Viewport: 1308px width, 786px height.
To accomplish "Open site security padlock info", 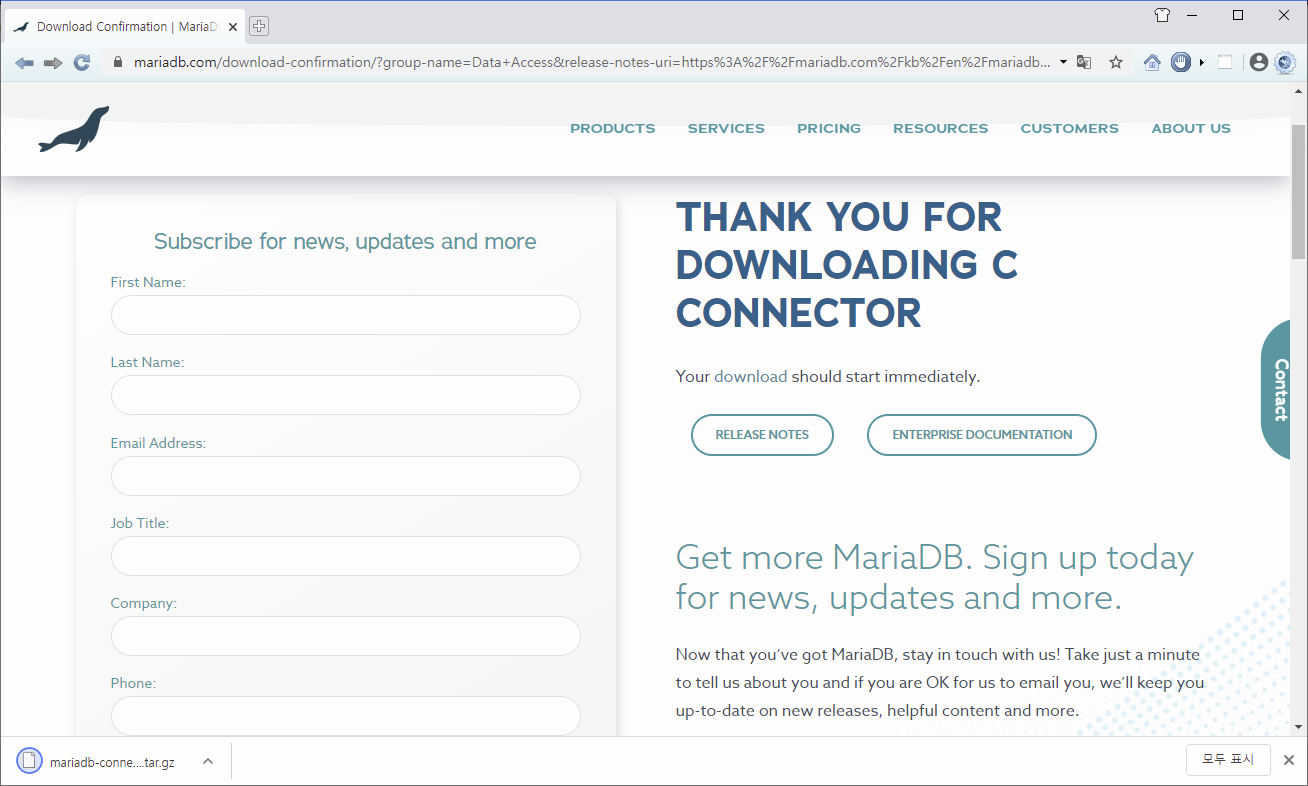I will click(118, 62).
